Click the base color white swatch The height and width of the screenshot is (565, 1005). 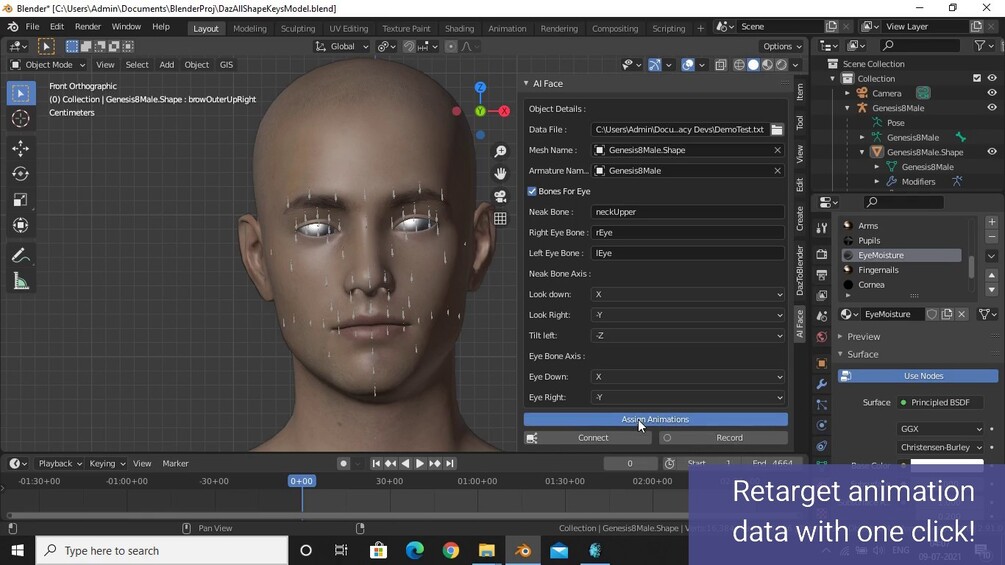coord(946,464)
